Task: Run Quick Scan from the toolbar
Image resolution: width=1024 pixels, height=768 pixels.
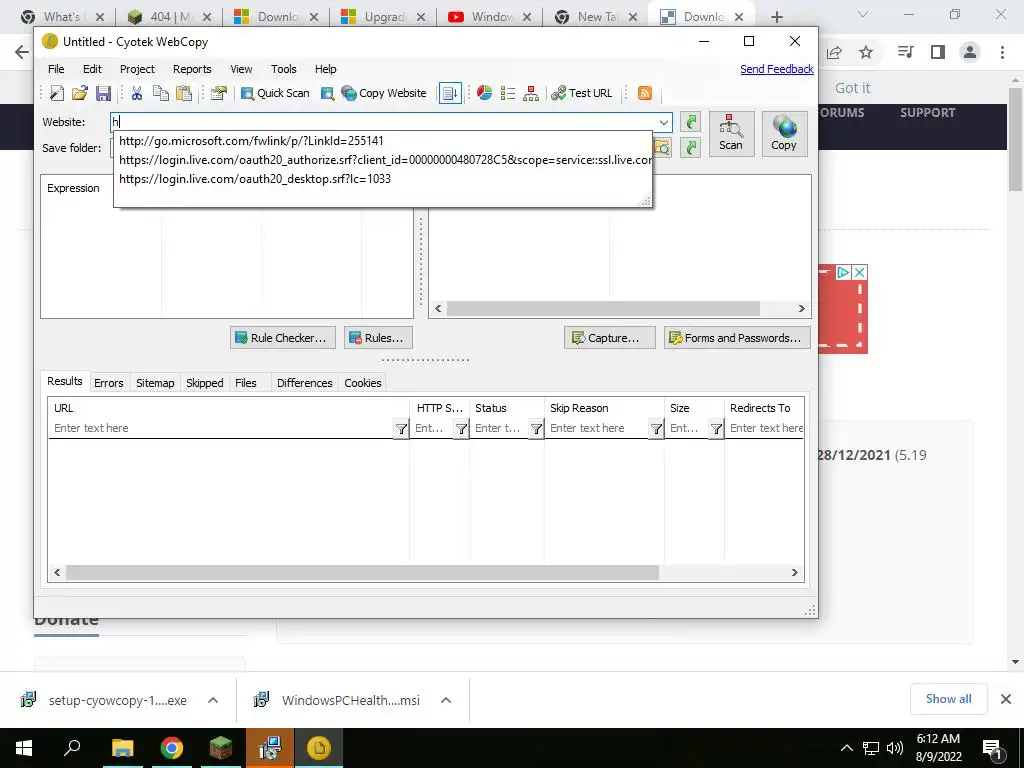Action: pyautogui.click(x=275, y=93)
